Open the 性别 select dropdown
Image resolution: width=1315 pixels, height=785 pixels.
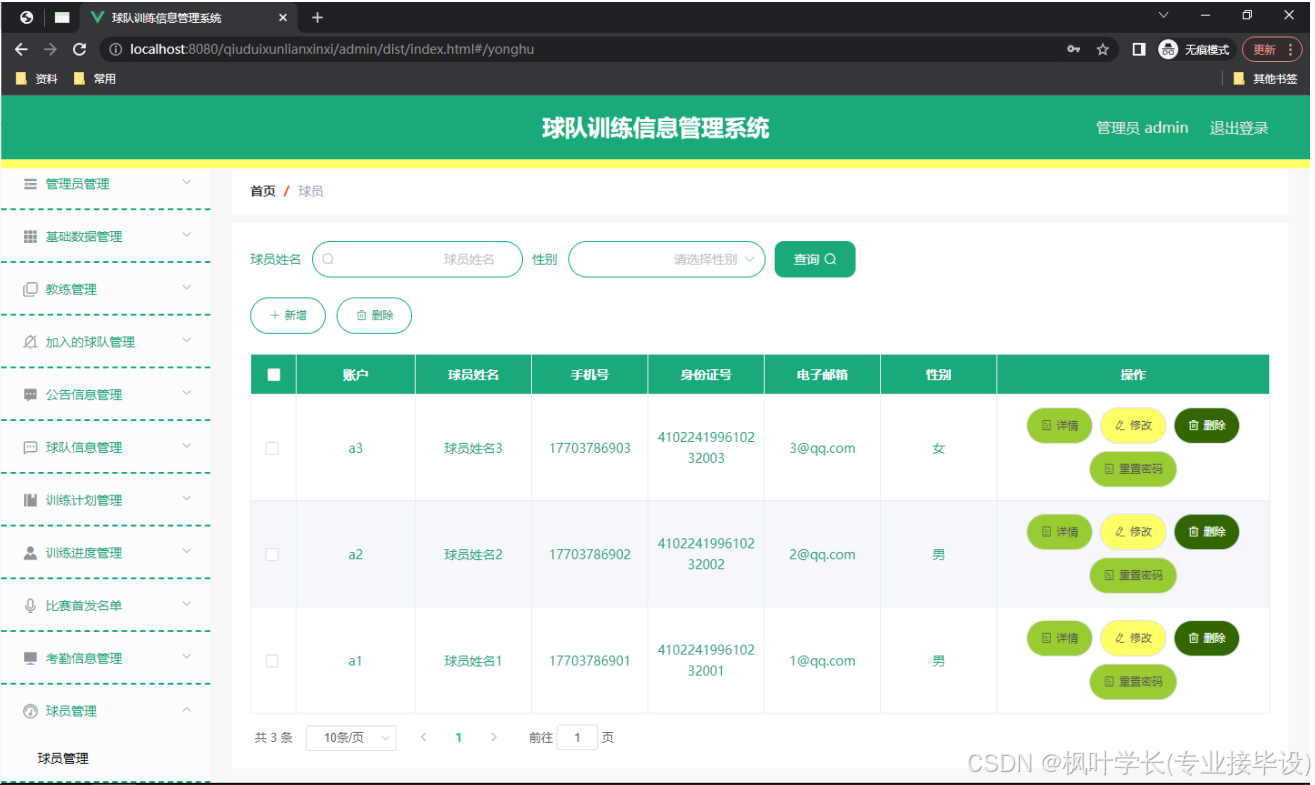pyautogui.click(x=667, y=259)
